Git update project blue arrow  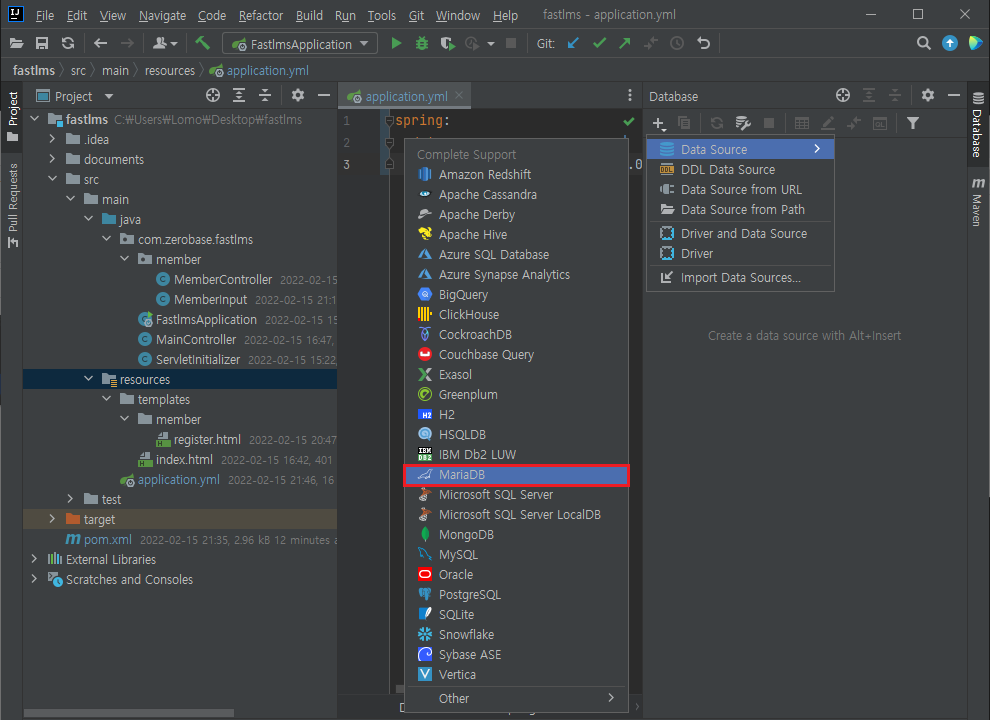(x=573, y=44)
